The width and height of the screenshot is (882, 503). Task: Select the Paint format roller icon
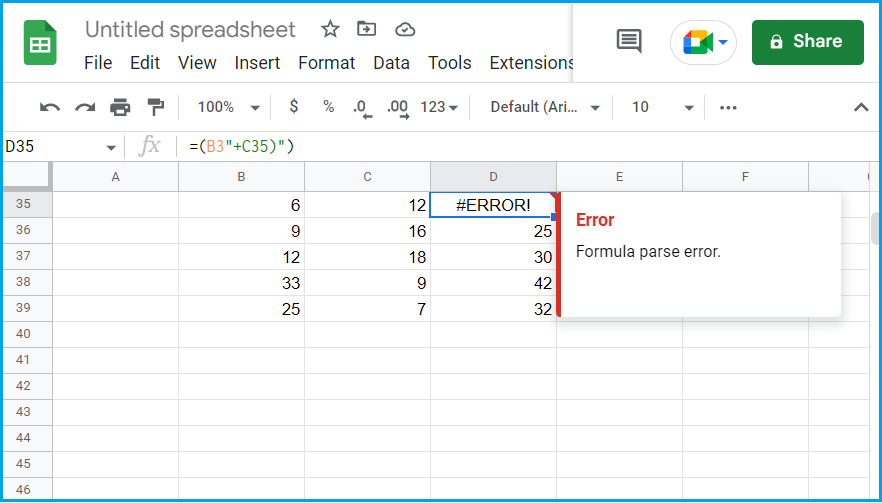pos(155,107)
